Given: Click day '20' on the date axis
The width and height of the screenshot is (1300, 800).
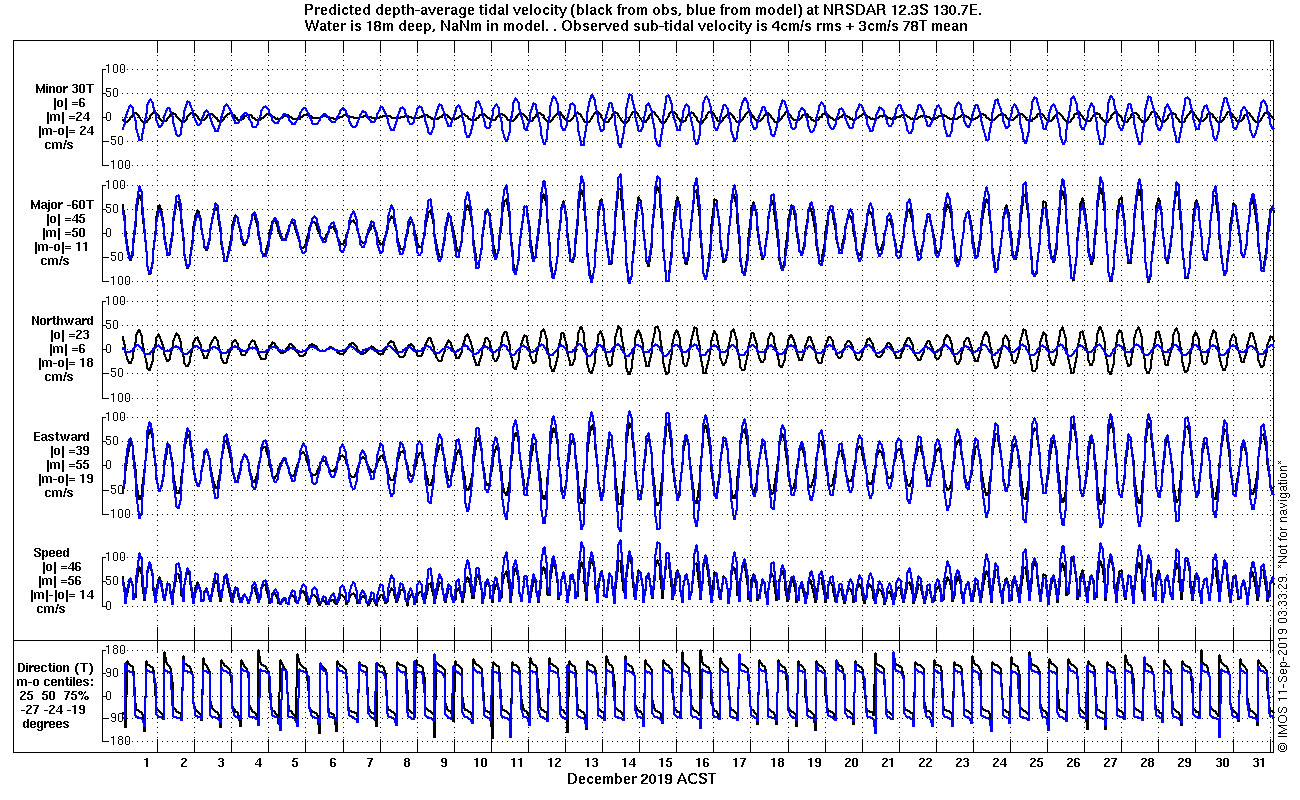Looking at the screenshot, I should coord(850,763).
